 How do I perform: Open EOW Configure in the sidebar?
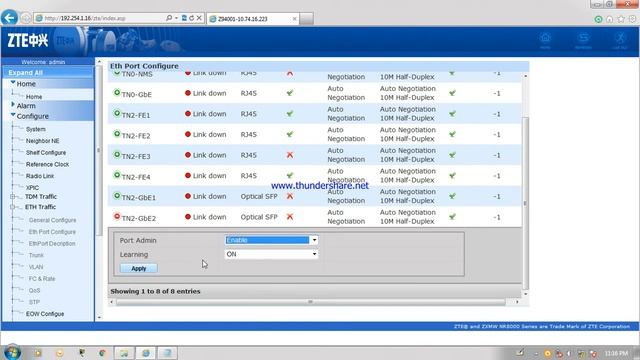tap(45, 314)
